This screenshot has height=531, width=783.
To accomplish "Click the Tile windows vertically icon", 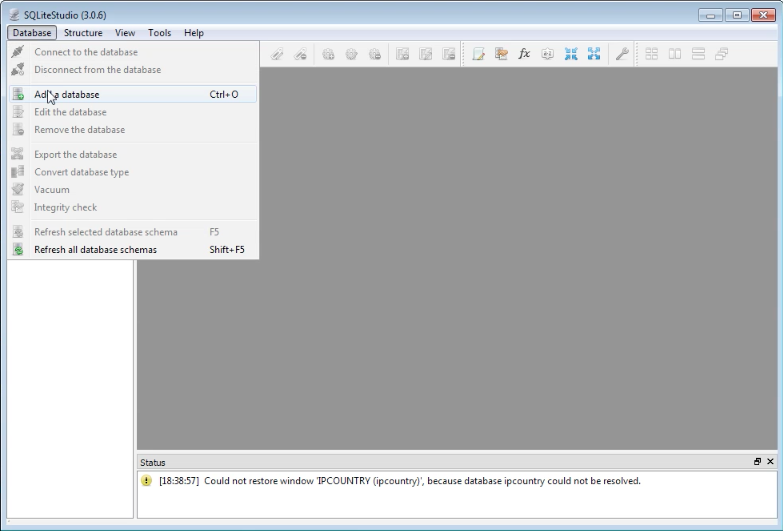I will 698,54.
